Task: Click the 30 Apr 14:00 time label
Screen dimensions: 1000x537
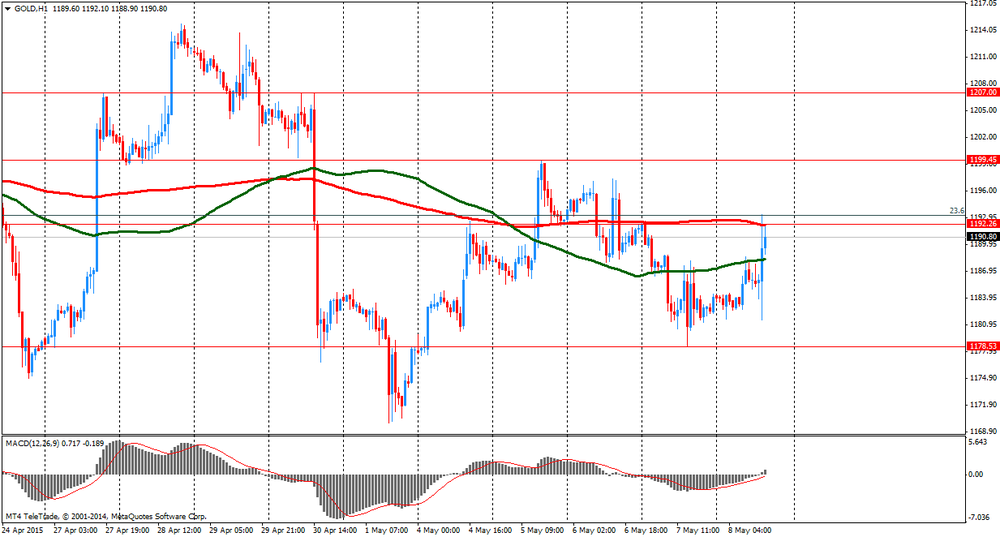Action: (x=335, y=530)
